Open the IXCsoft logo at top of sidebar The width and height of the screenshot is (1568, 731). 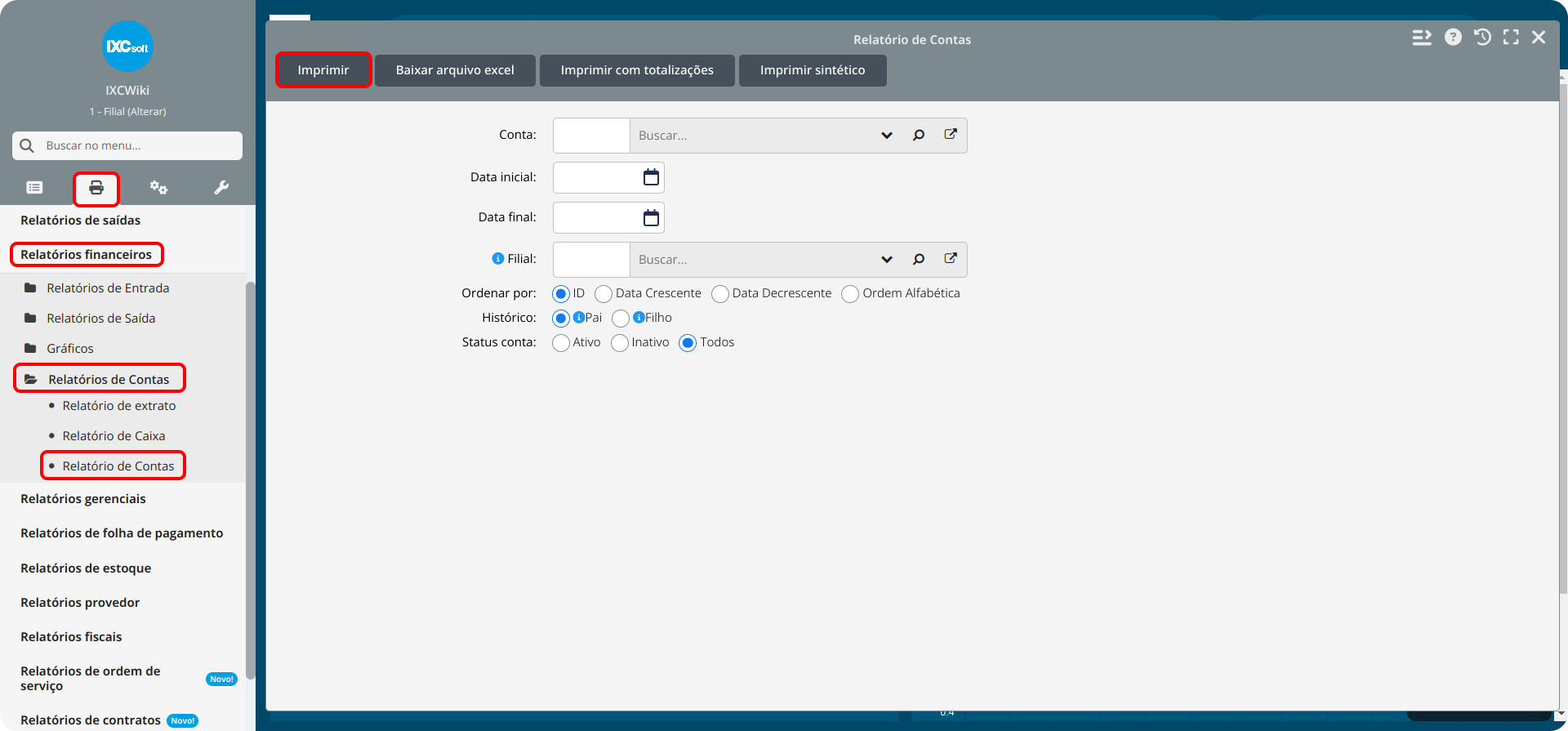(x=127, y=47)
